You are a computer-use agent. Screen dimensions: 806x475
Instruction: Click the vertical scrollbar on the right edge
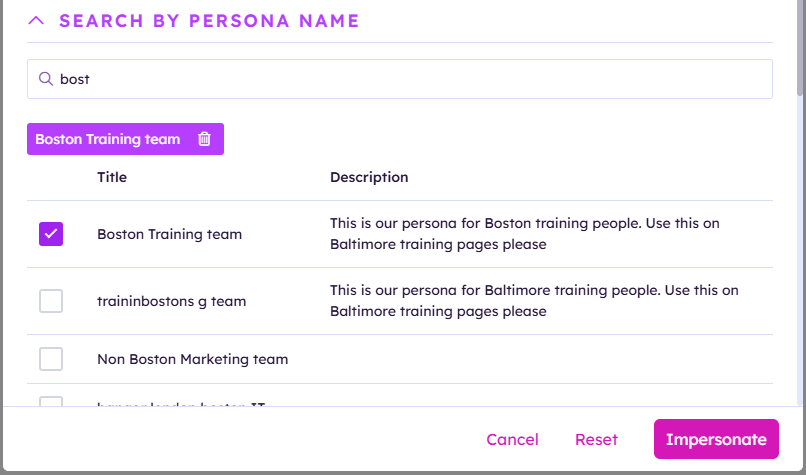pos(800,50)
